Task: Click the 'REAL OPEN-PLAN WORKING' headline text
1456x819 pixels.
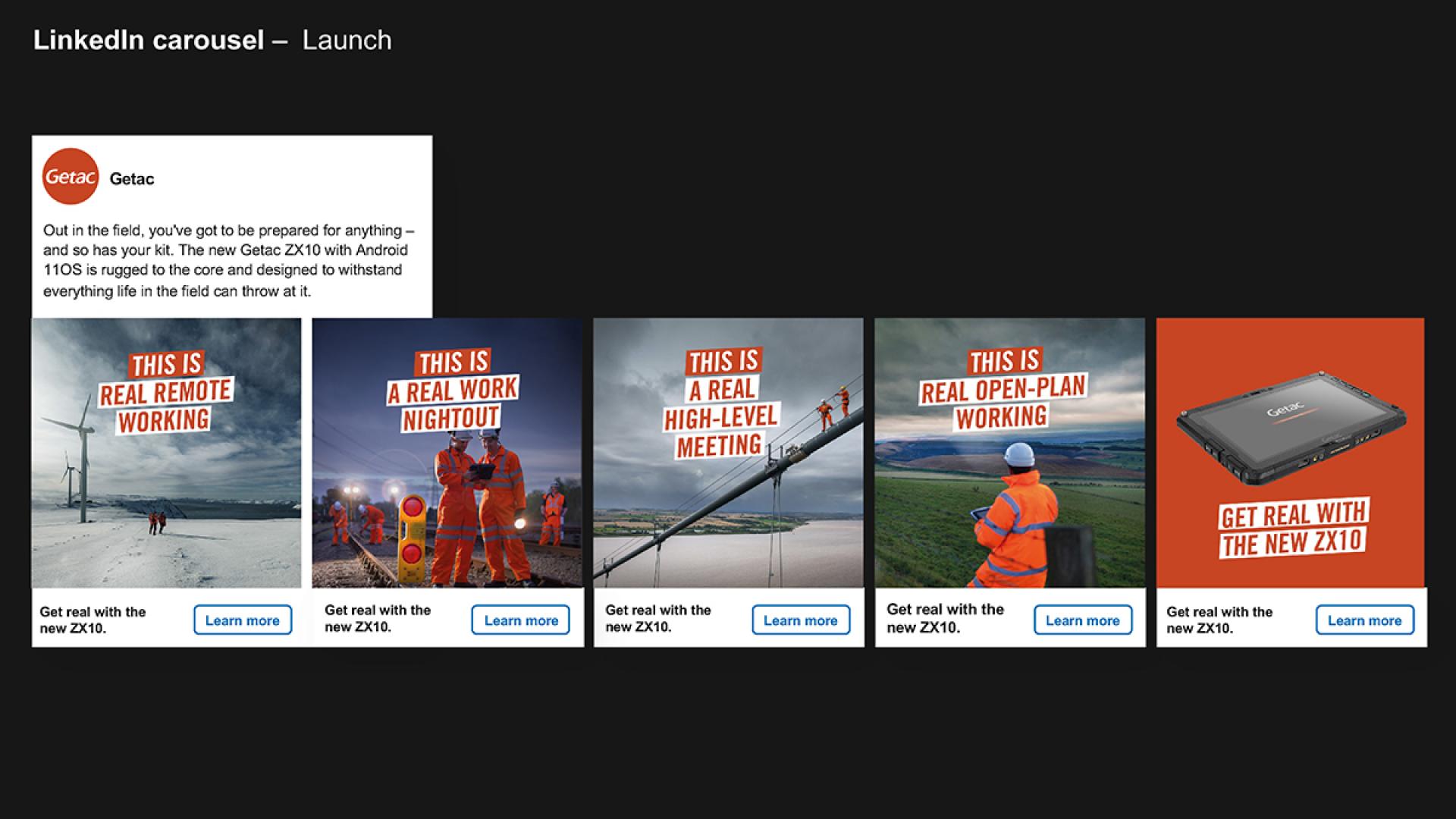Action: 1003,403
